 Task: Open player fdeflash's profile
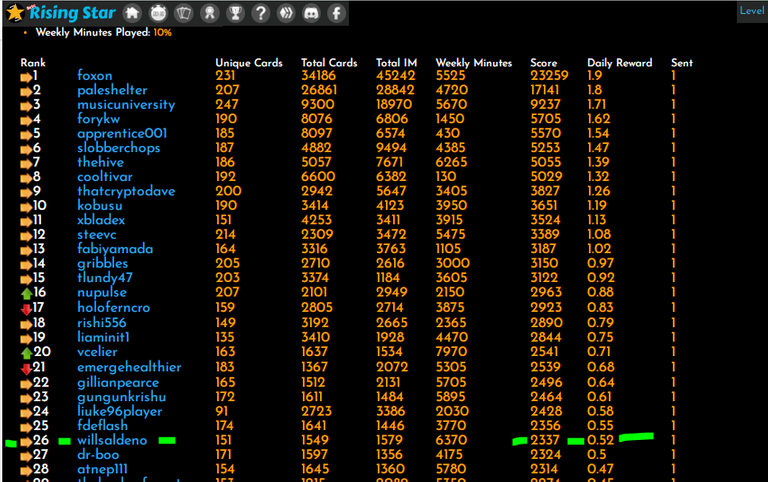tap(102, 426)
